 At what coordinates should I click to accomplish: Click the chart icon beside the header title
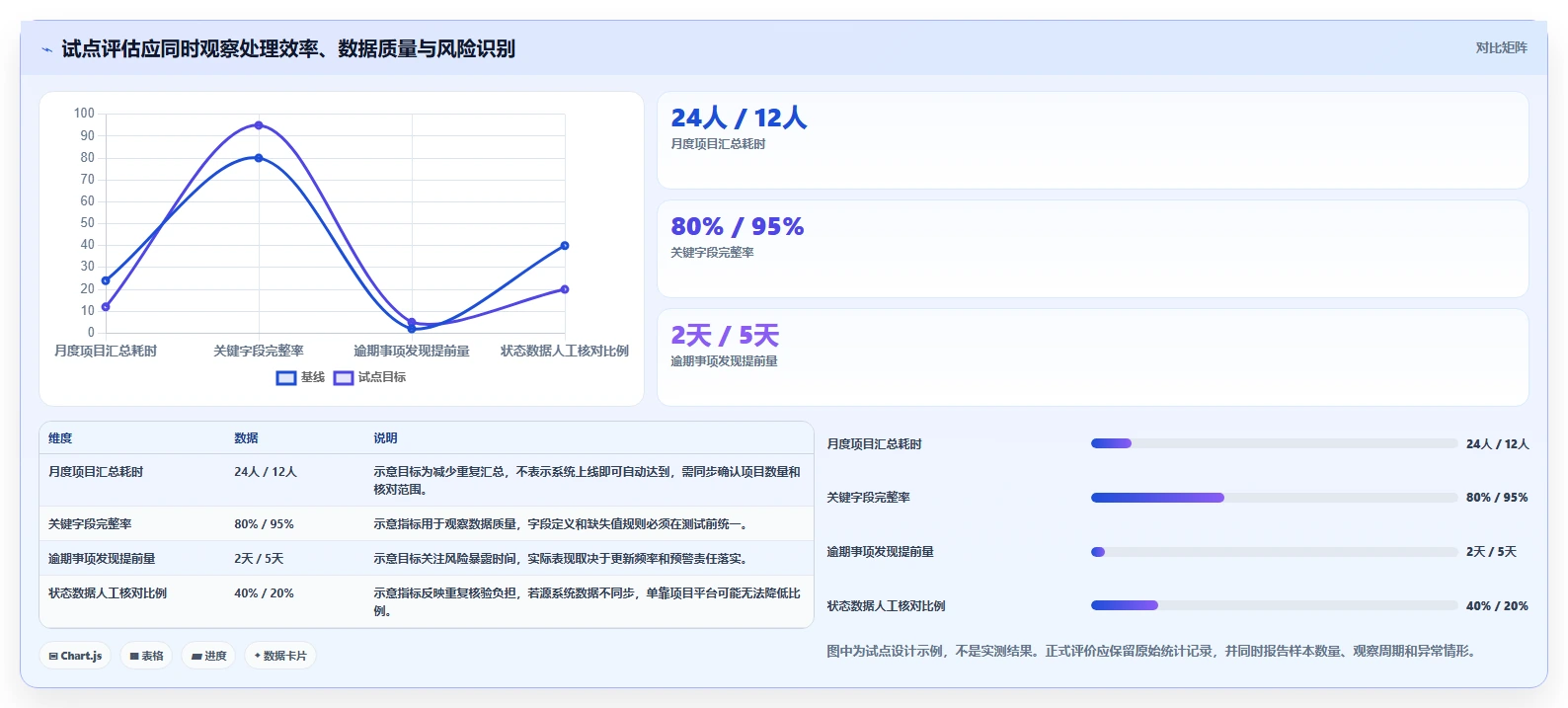click(x=46, y=49)
